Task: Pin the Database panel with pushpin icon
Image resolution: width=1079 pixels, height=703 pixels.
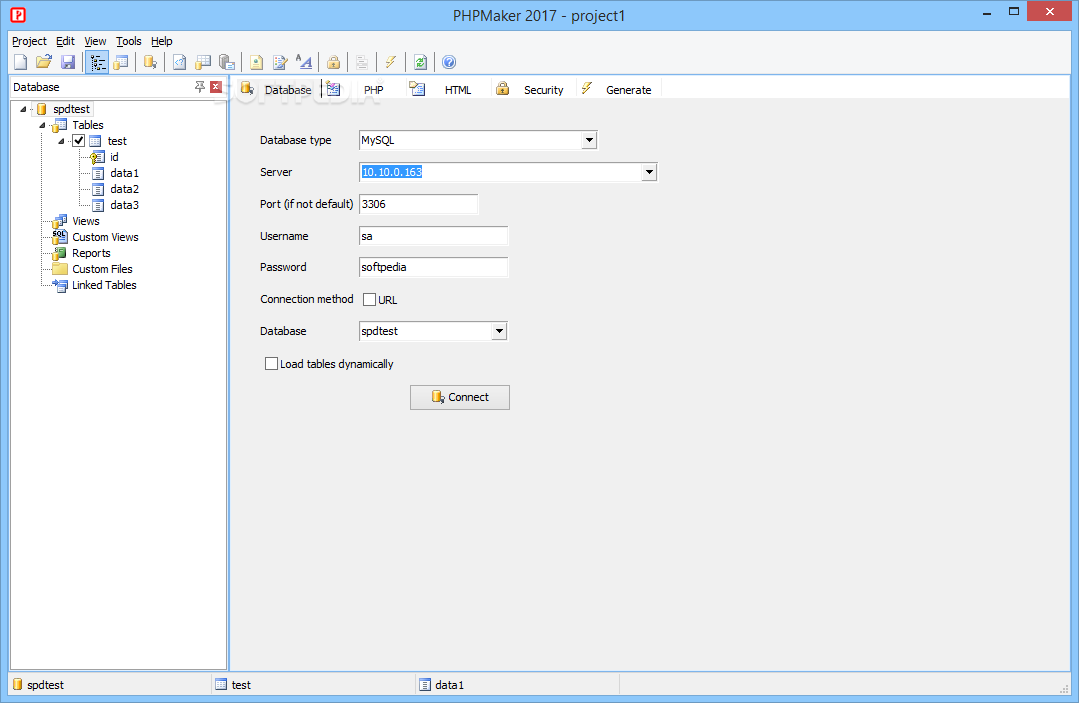Action: pyautogui.click(x=200, y=87)
